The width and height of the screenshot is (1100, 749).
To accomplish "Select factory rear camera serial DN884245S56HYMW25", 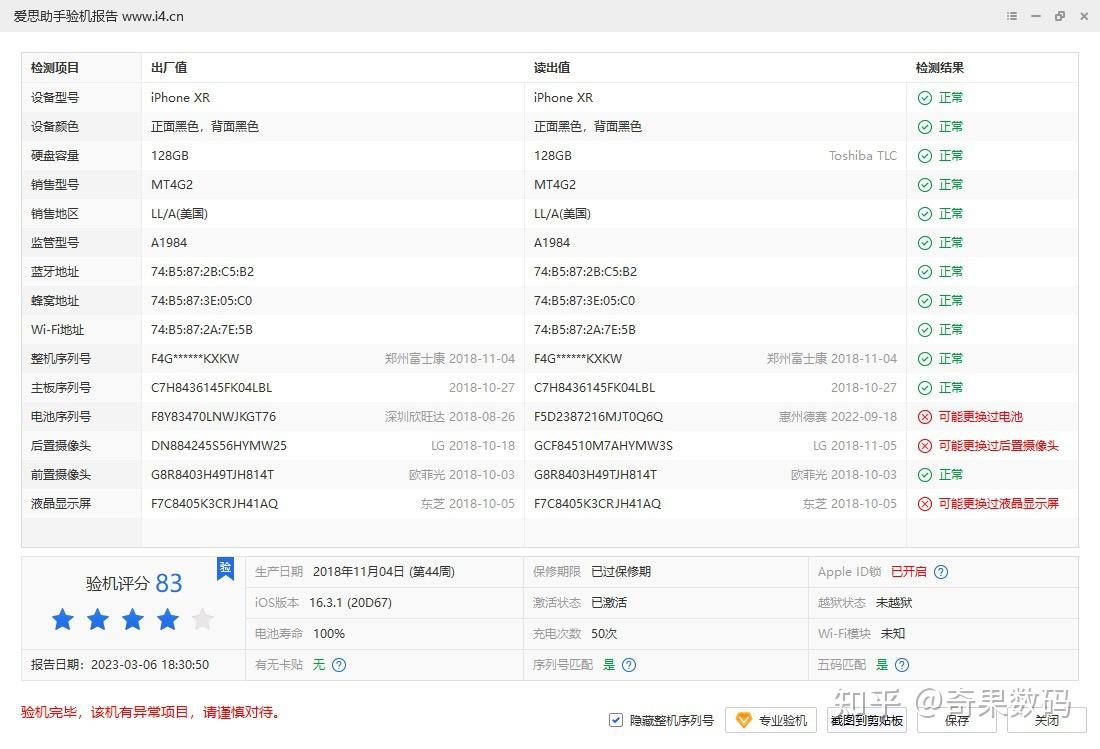I will coord(219,445).
